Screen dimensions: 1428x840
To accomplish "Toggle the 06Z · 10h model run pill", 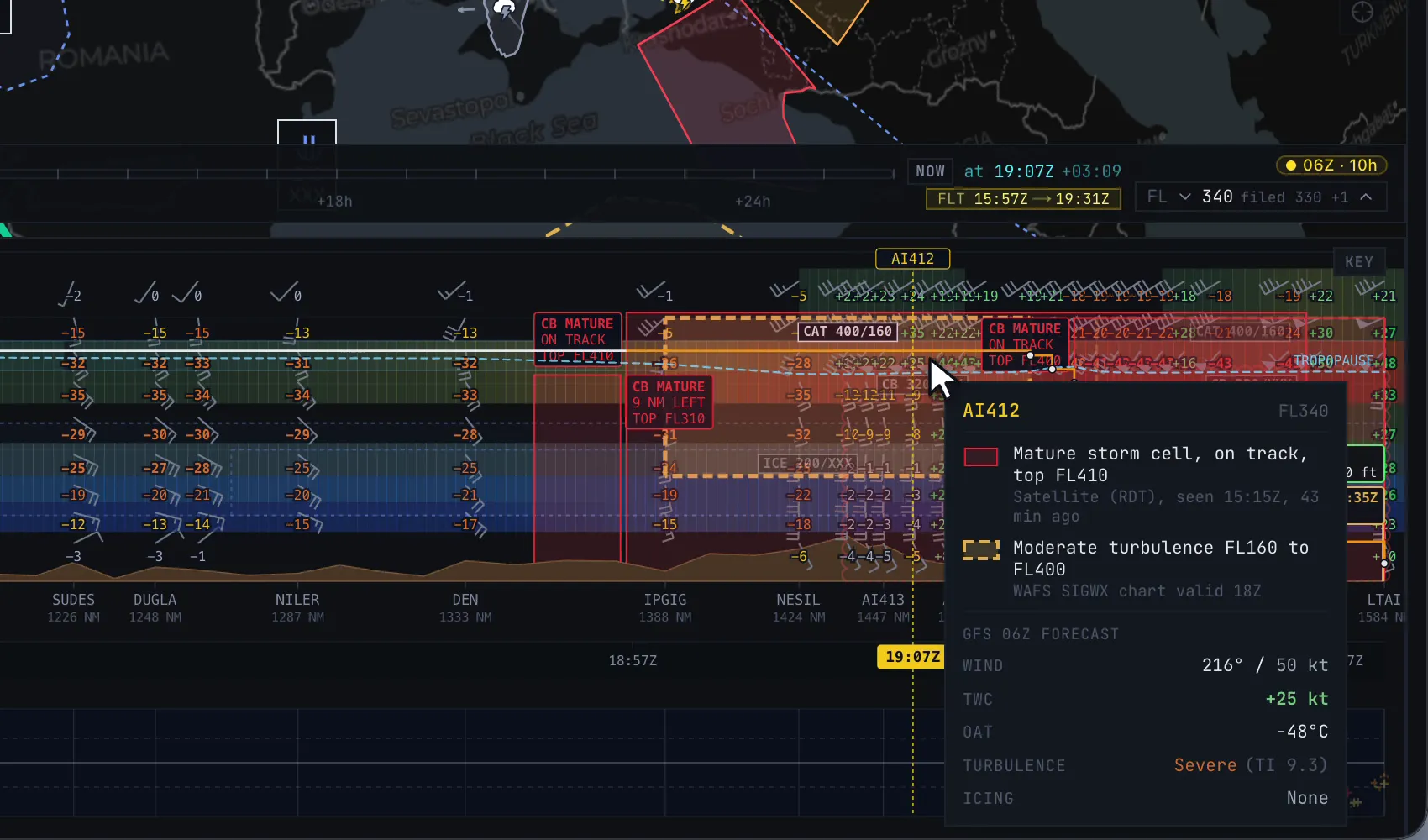I will coord(1331,165).
